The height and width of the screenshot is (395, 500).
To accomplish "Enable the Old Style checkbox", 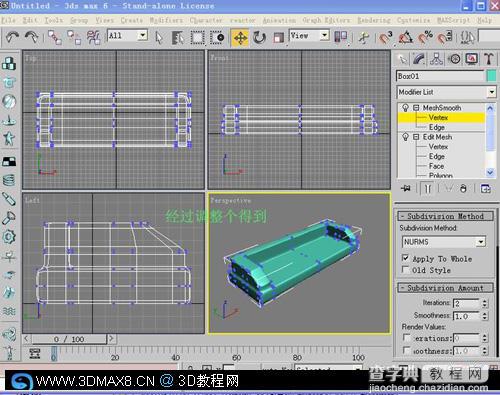I will coord(405,269).
